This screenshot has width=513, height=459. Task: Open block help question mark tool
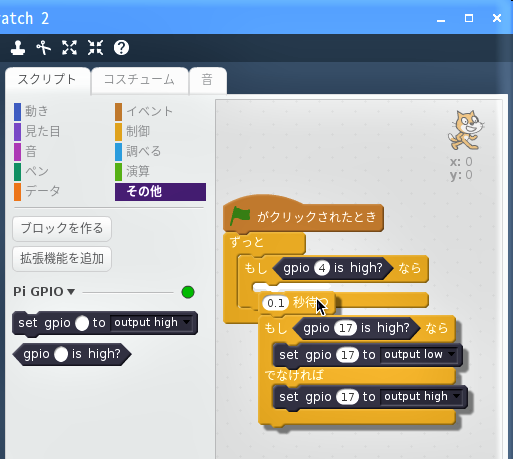(x=121, y=48)
